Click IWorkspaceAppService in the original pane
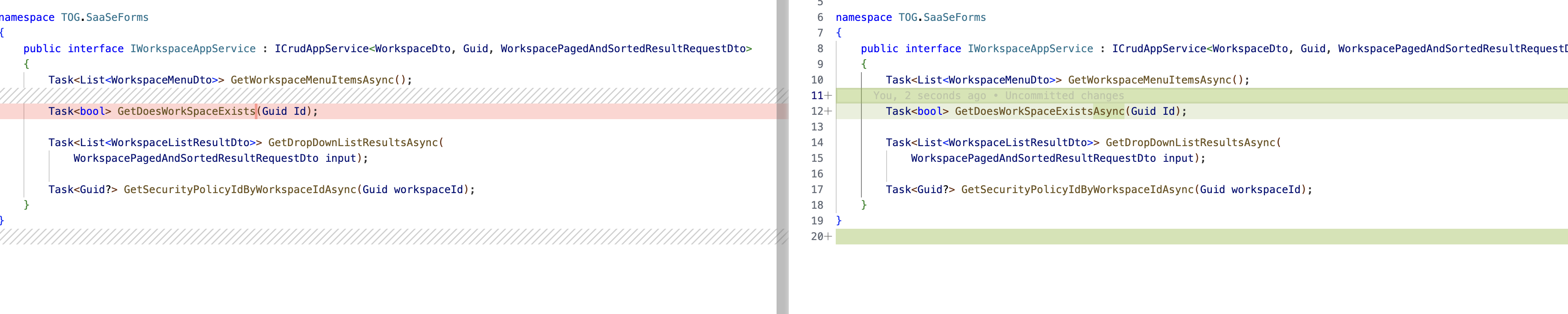This screenshot has width=1568, height=314. pos(193,49)
